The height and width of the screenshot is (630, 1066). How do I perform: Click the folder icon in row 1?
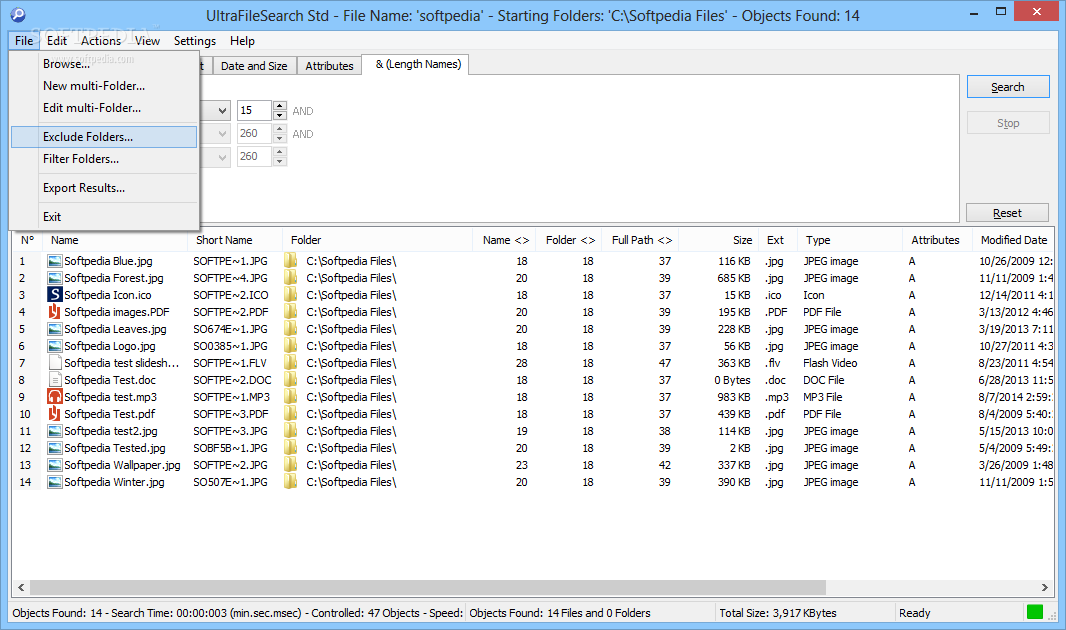tap(291, 261)
